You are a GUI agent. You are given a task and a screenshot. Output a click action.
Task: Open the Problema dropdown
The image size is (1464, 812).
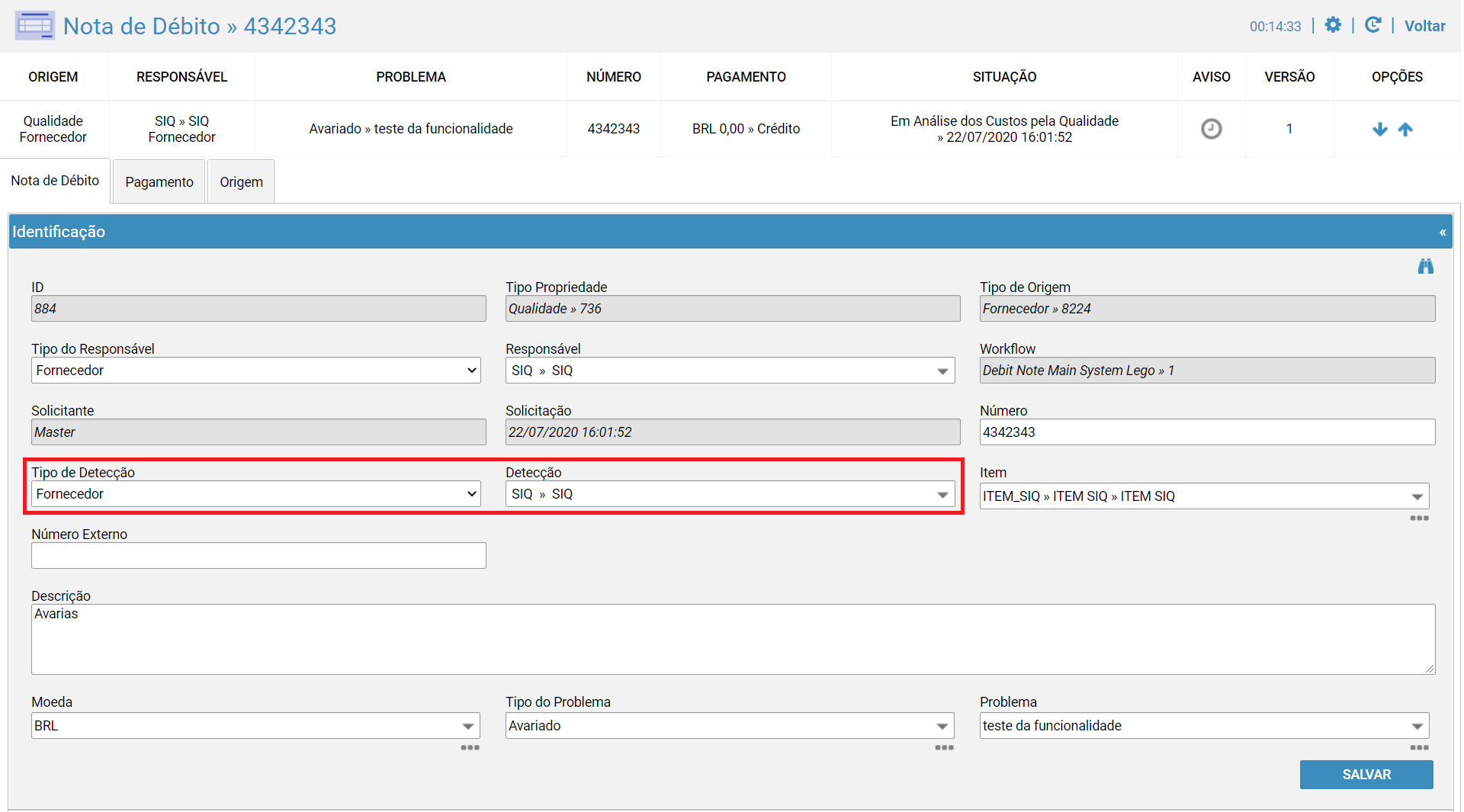[x=1204, y=726]
